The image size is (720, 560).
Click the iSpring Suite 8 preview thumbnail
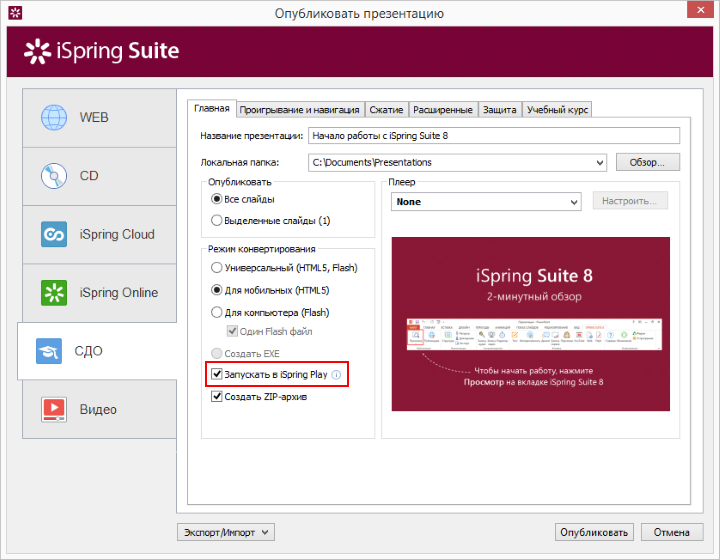[530, 324]
